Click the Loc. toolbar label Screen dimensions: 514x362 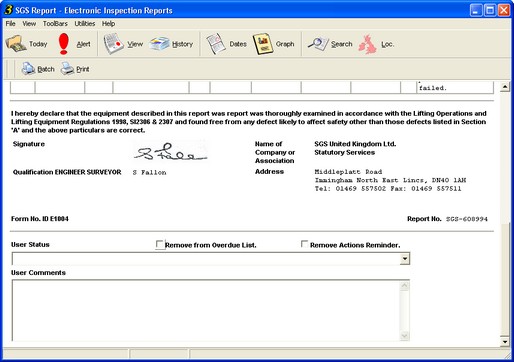387,44
